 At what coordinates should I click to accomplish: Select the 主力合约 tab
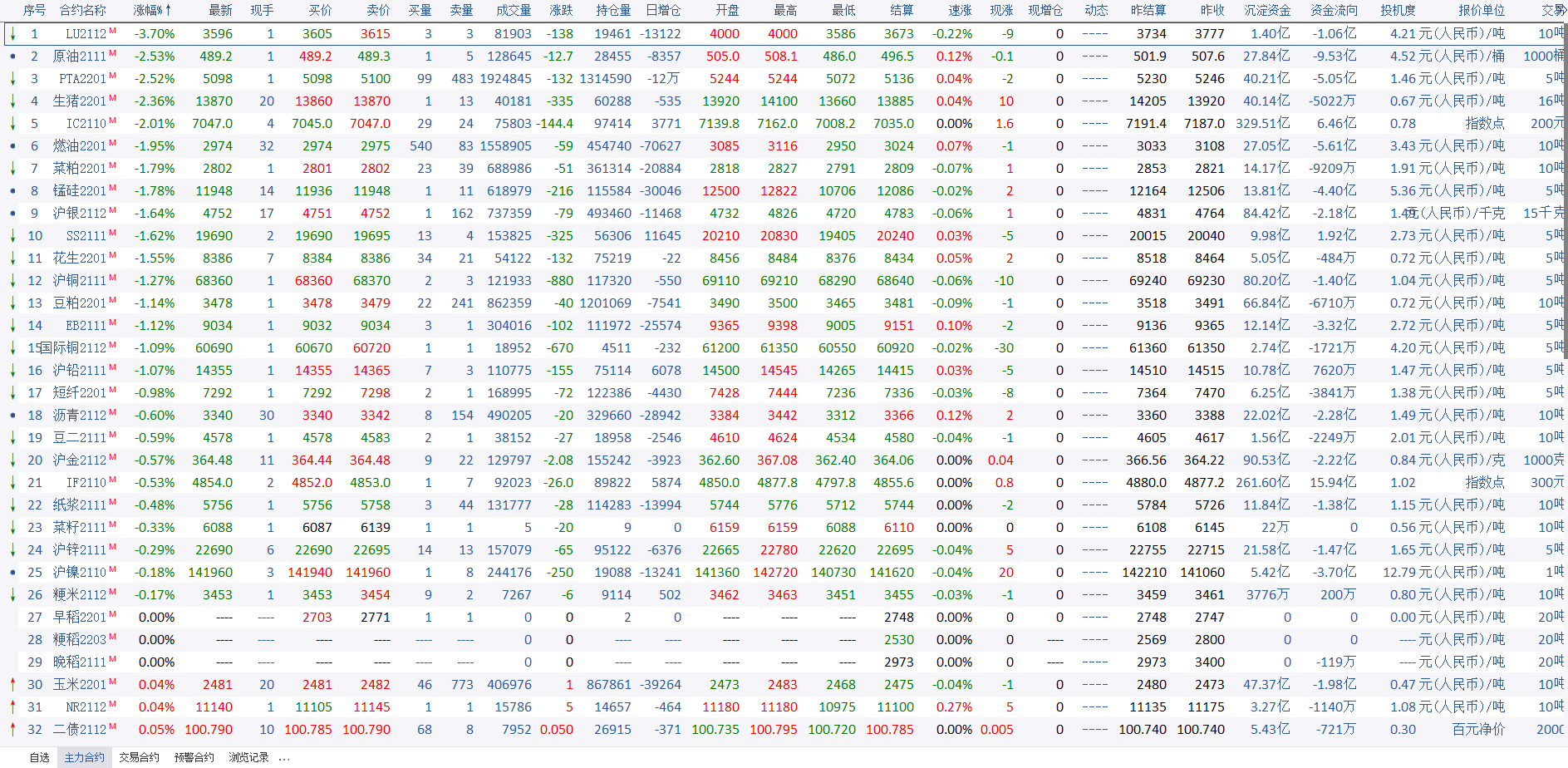click(x=85, y=757)
